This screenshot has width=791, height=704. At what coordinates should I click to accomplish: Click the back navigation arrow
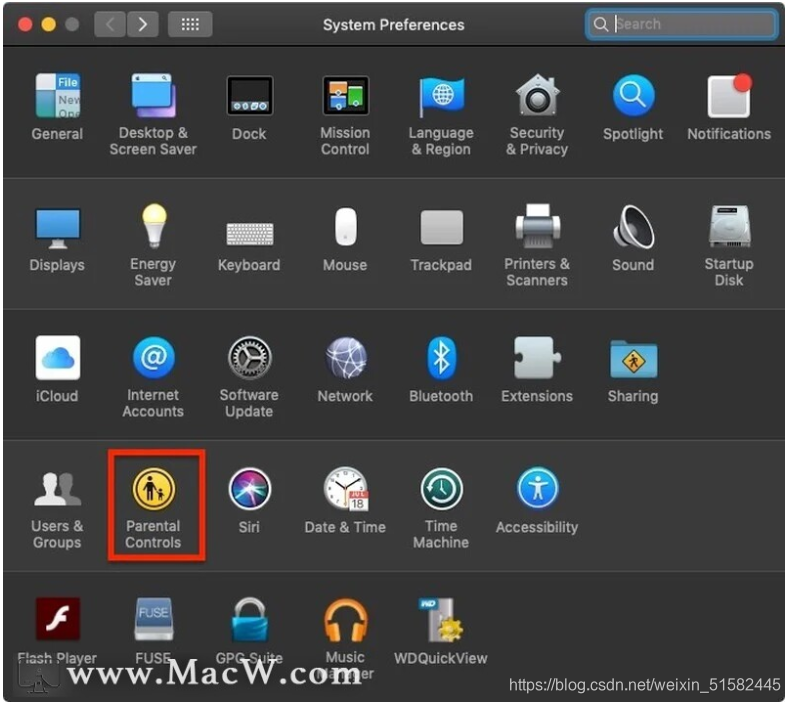click(x=110, y=24)
